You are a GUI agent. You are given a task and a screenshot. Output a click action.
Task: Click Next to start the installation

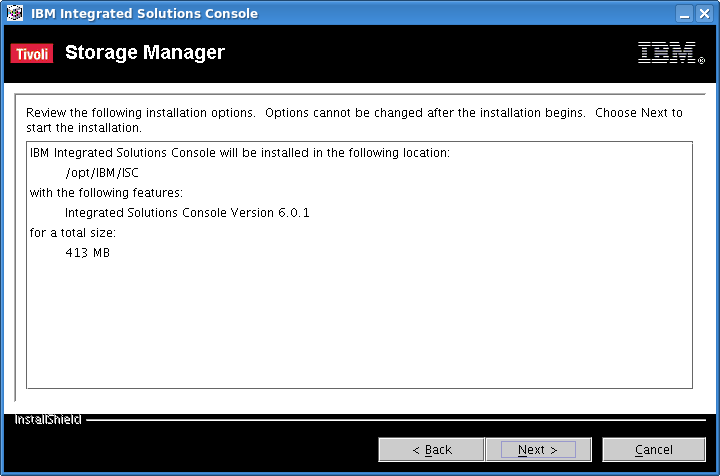coord(538,449)
